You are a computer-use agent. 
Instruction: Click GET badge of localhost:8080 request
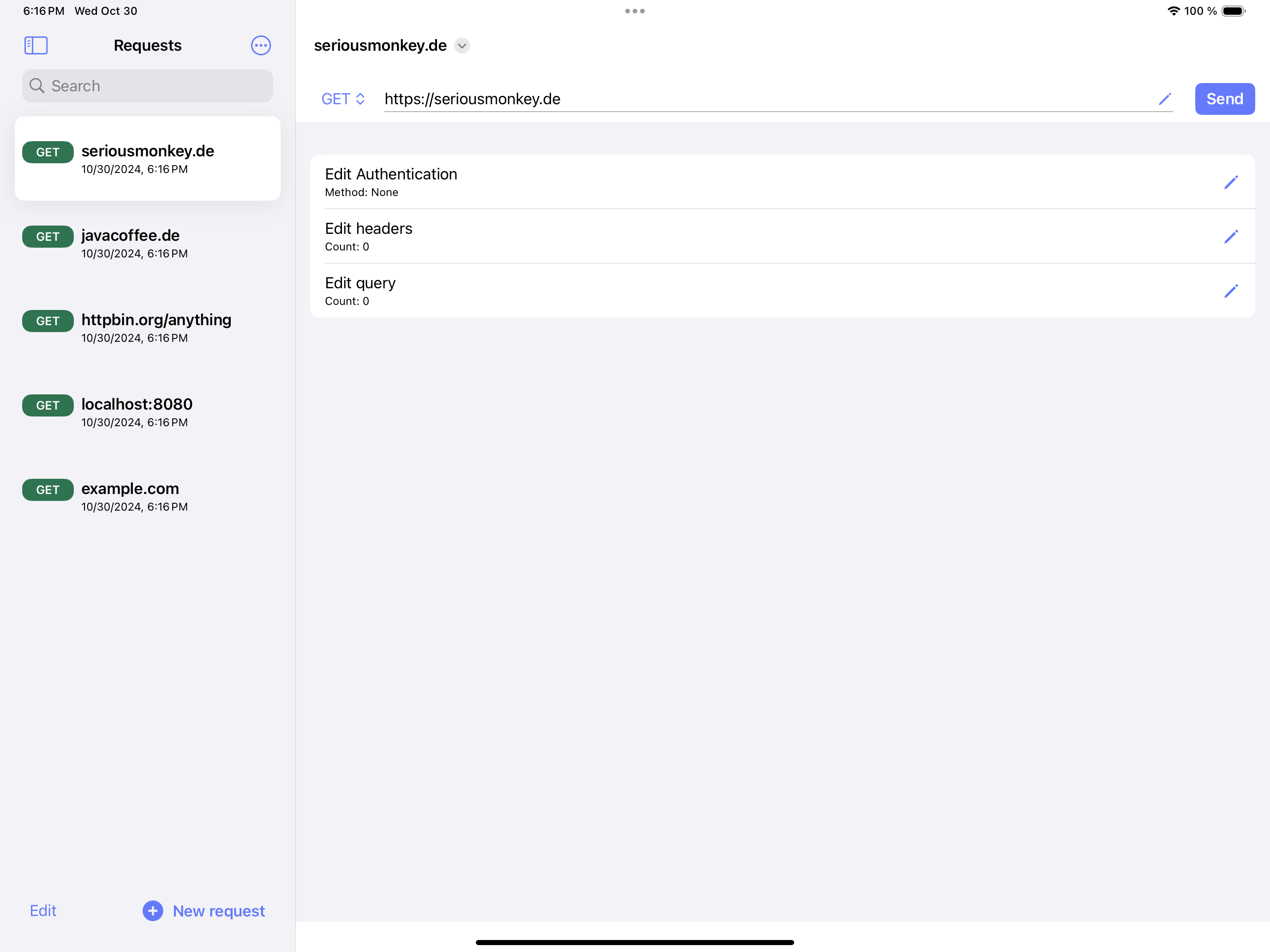pos(48,405)
